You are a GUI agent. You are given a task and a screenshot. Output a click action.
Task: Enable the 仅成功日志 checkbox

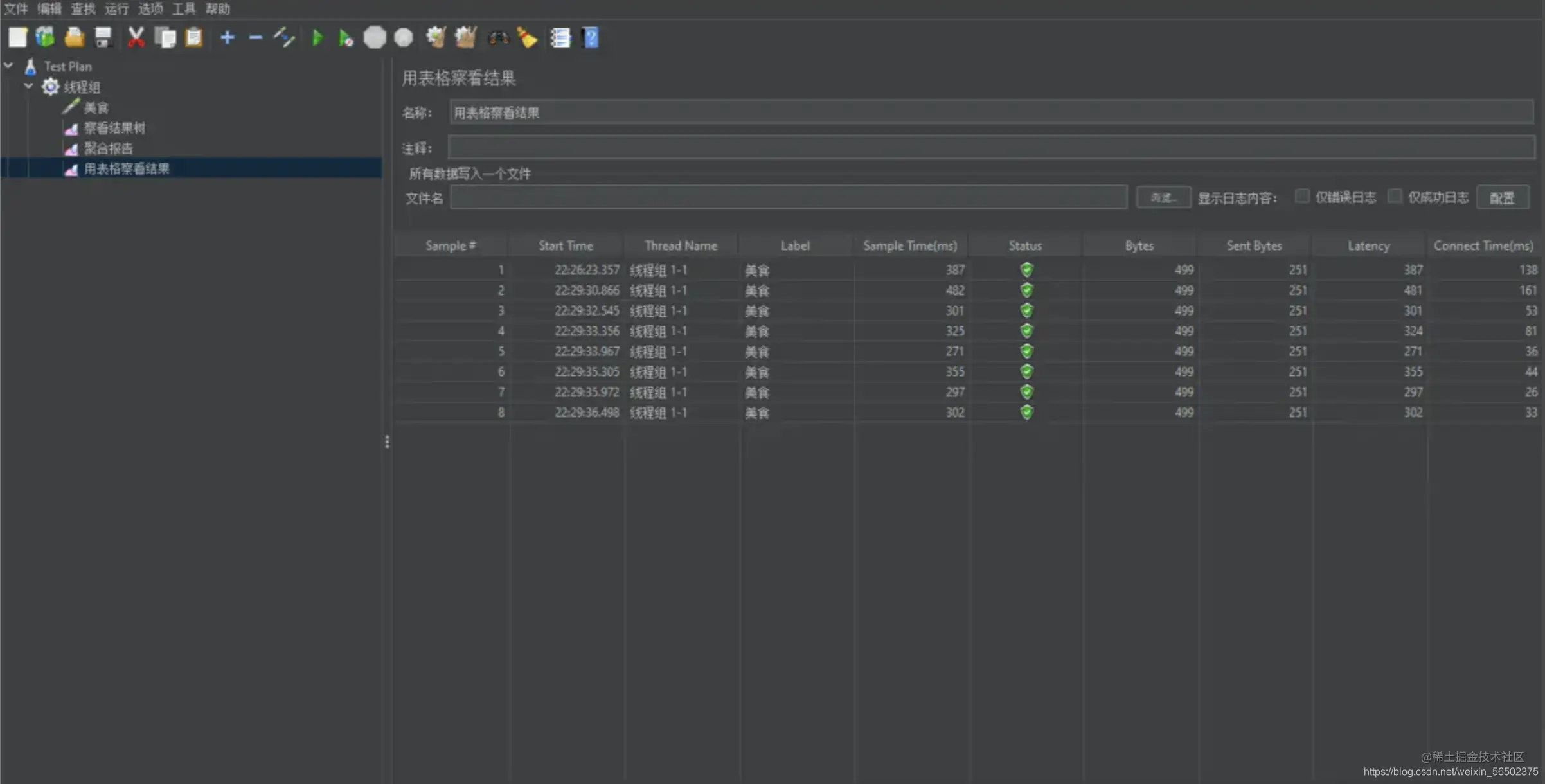1394,197
